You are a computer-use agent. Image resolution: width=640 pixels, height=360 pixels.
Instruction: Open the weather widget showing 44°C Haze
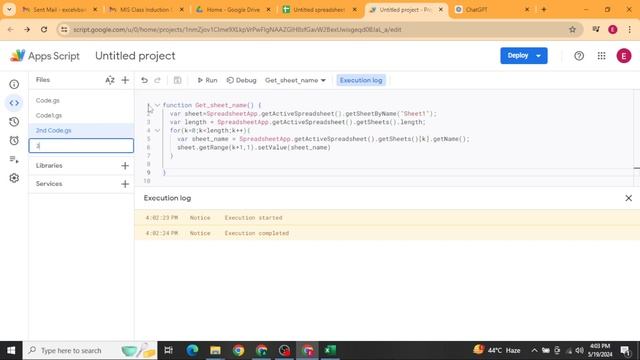coord(497,350)
